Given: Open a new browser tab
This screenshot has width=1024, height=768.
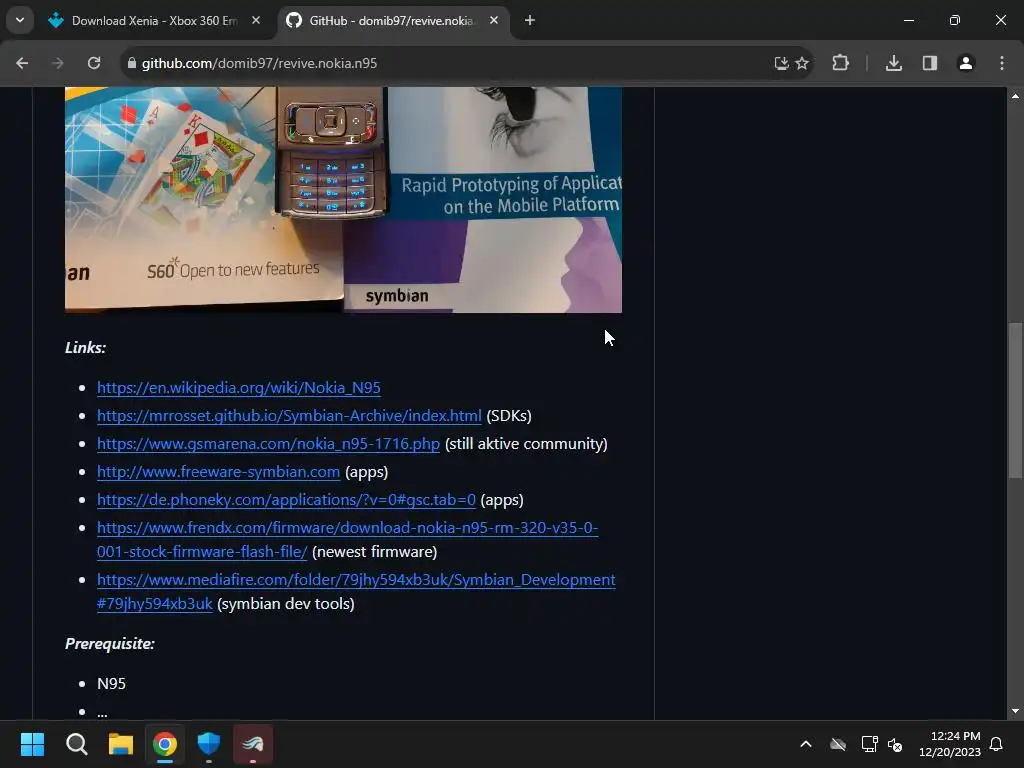Looking at the screenshot, I should (x=530, y=21).
